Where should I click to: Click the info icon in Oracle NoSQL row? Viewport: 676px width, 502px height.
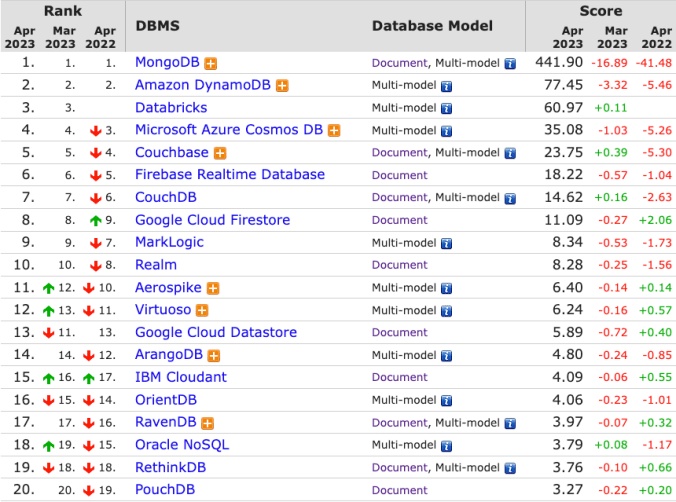click(x=446, y=445)
